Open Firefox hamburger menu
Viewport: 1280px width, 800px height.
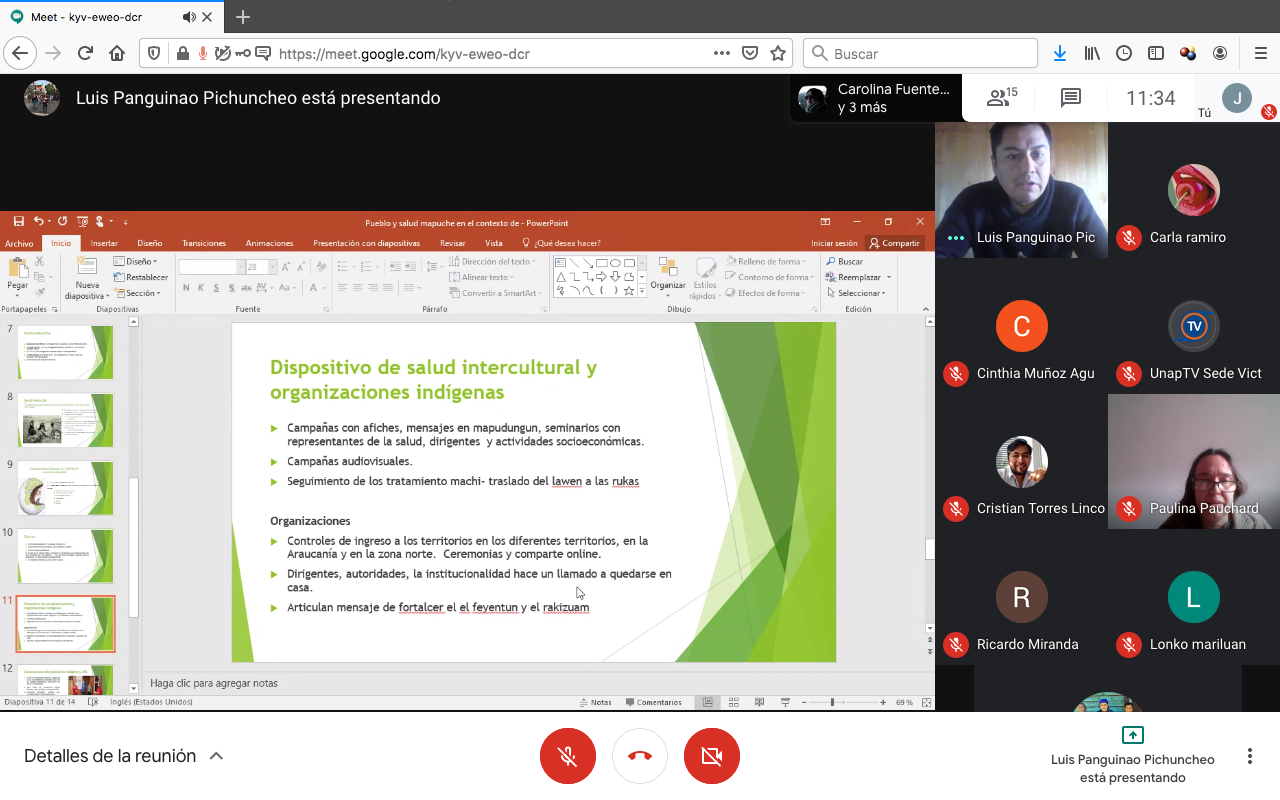1260,54
